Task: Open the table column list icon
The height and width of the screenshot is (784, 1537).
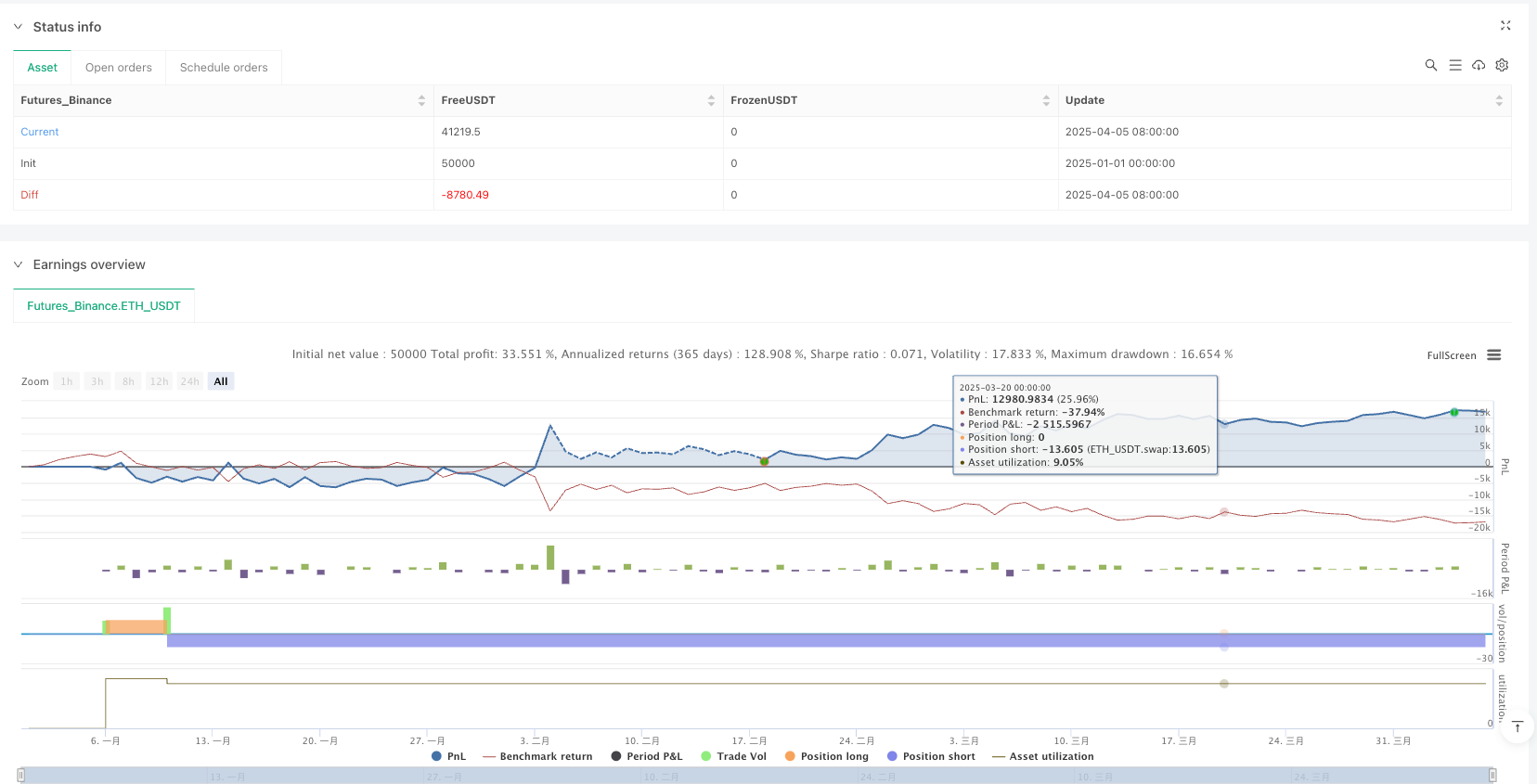Action: (1454, 65)
